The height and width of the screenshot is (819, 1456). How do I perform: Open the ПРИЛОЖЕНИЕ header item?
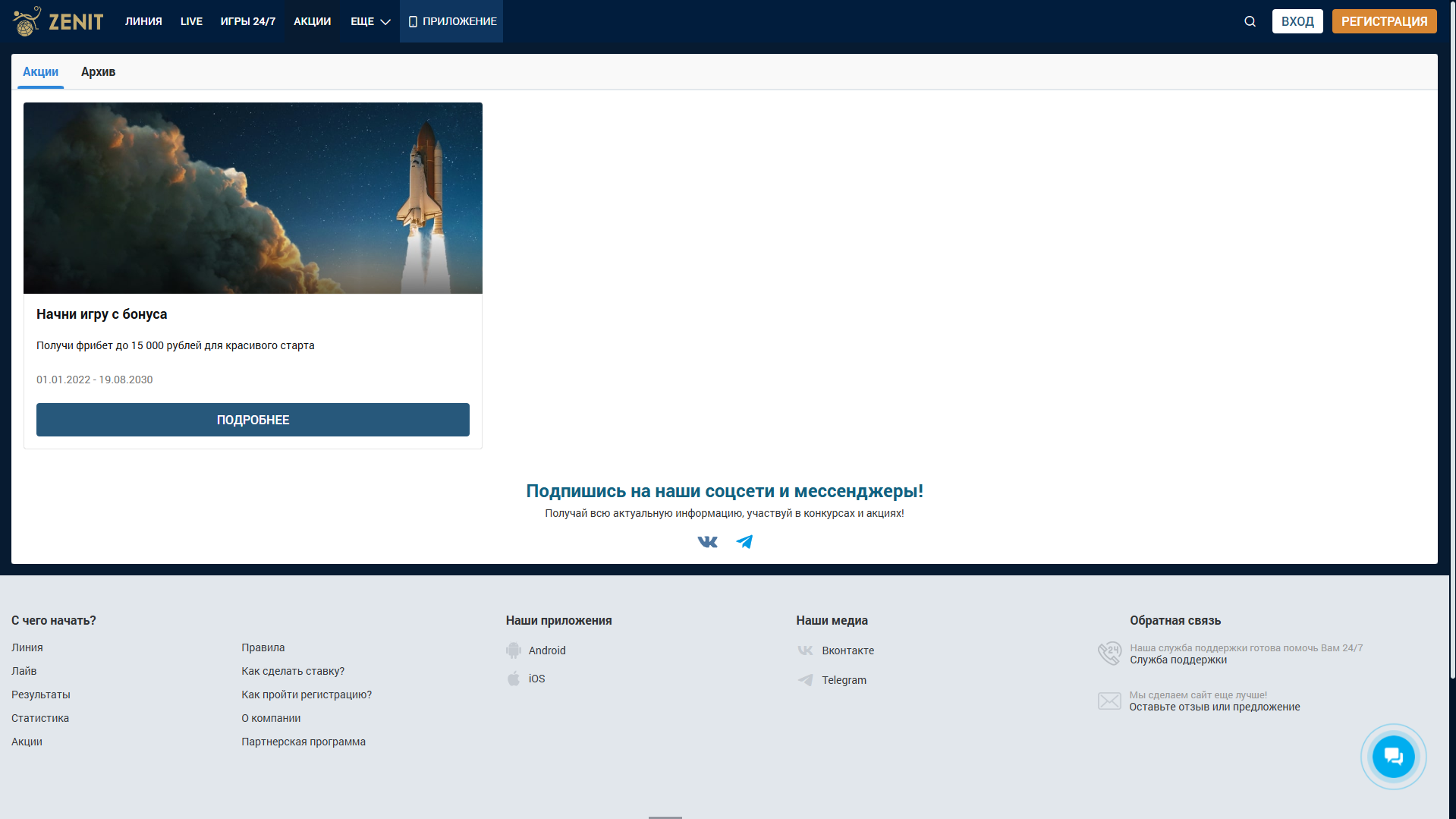pos(451,21)
